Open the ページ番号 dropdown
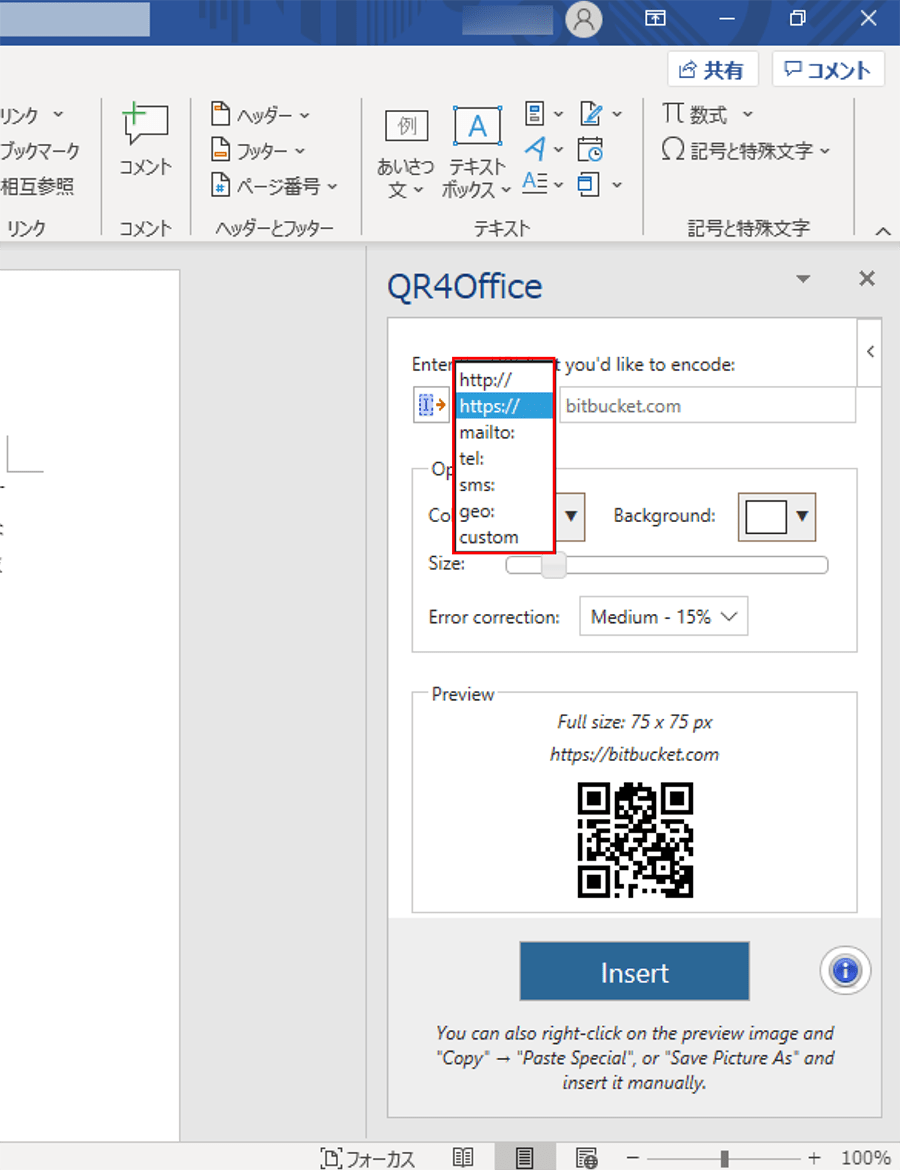Screen dimensions: 900x1170 click(x=275, y=186)
